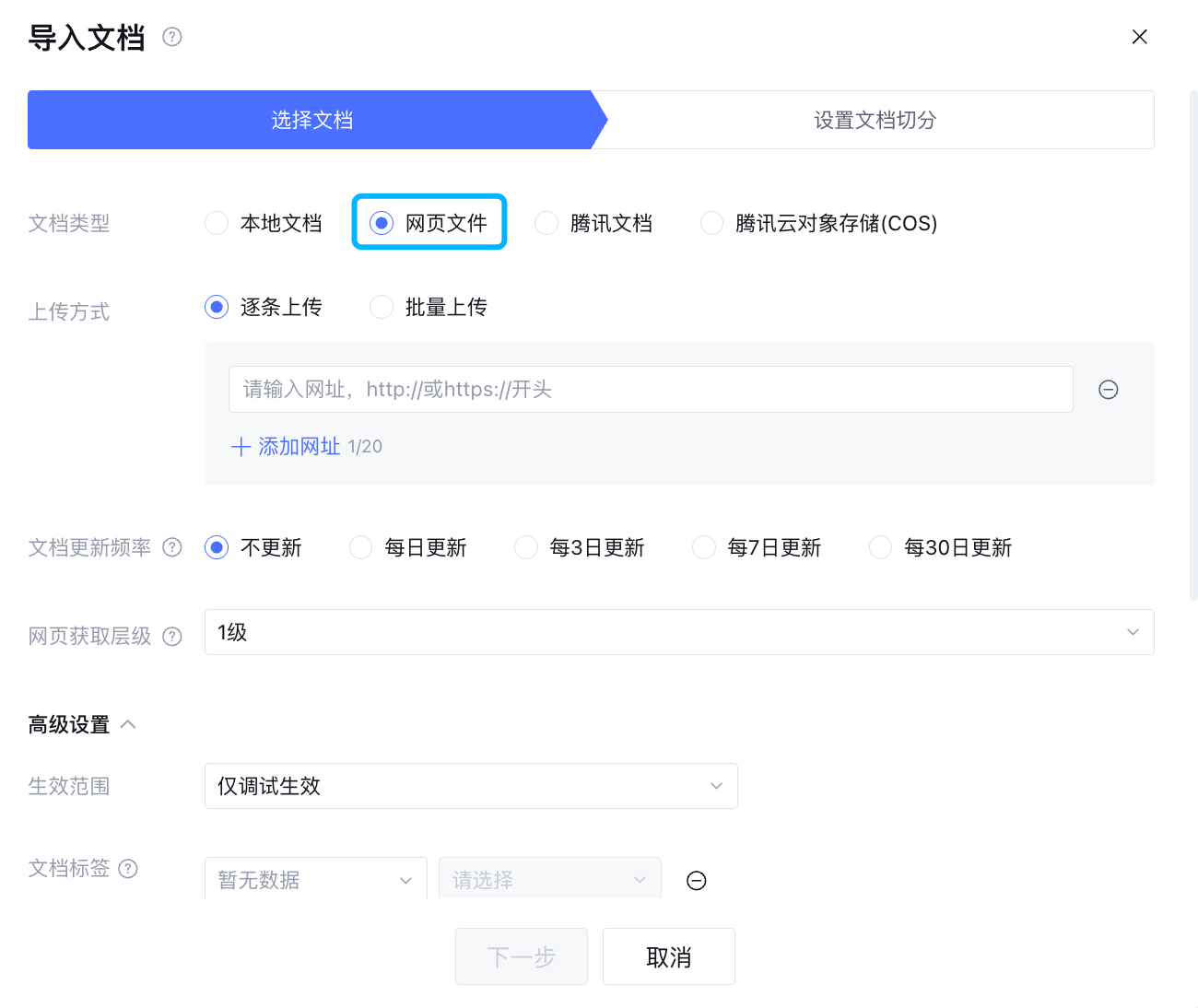The image size is (1198, 1008).
Task: Select 本地文档 document type
Action: pos(217,223)
